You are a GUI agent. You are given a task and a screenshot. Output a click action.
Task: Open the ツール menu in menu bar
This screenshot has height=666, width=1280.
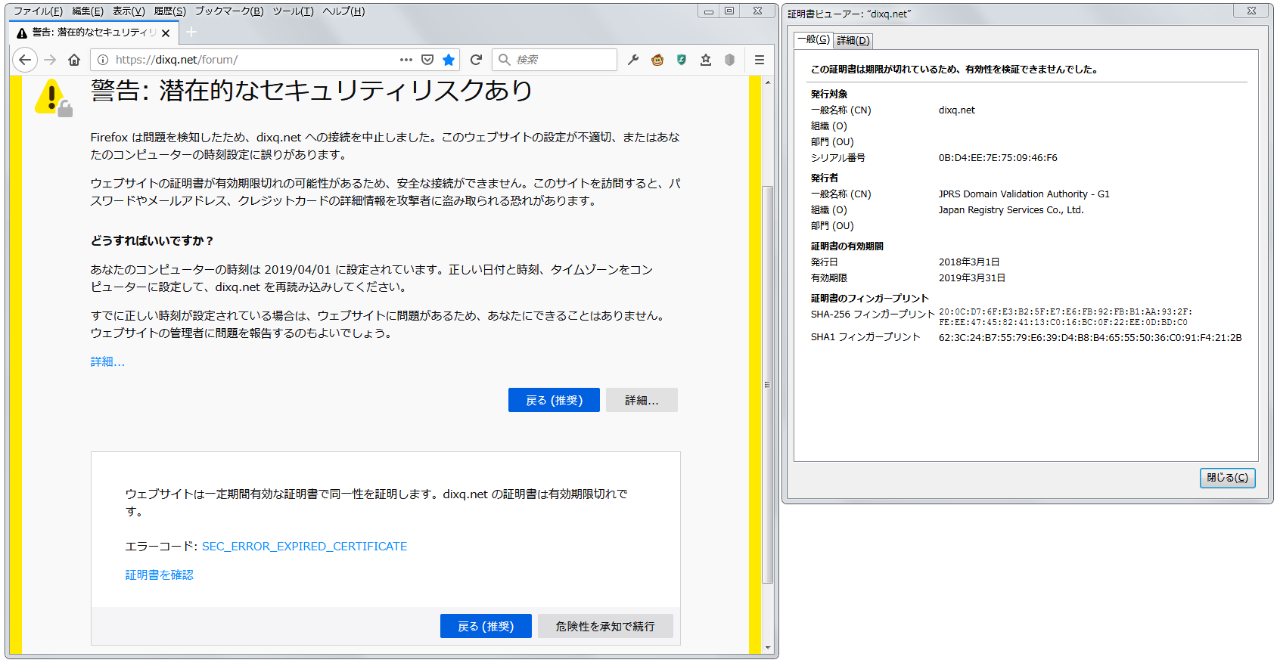pos(293,11)
